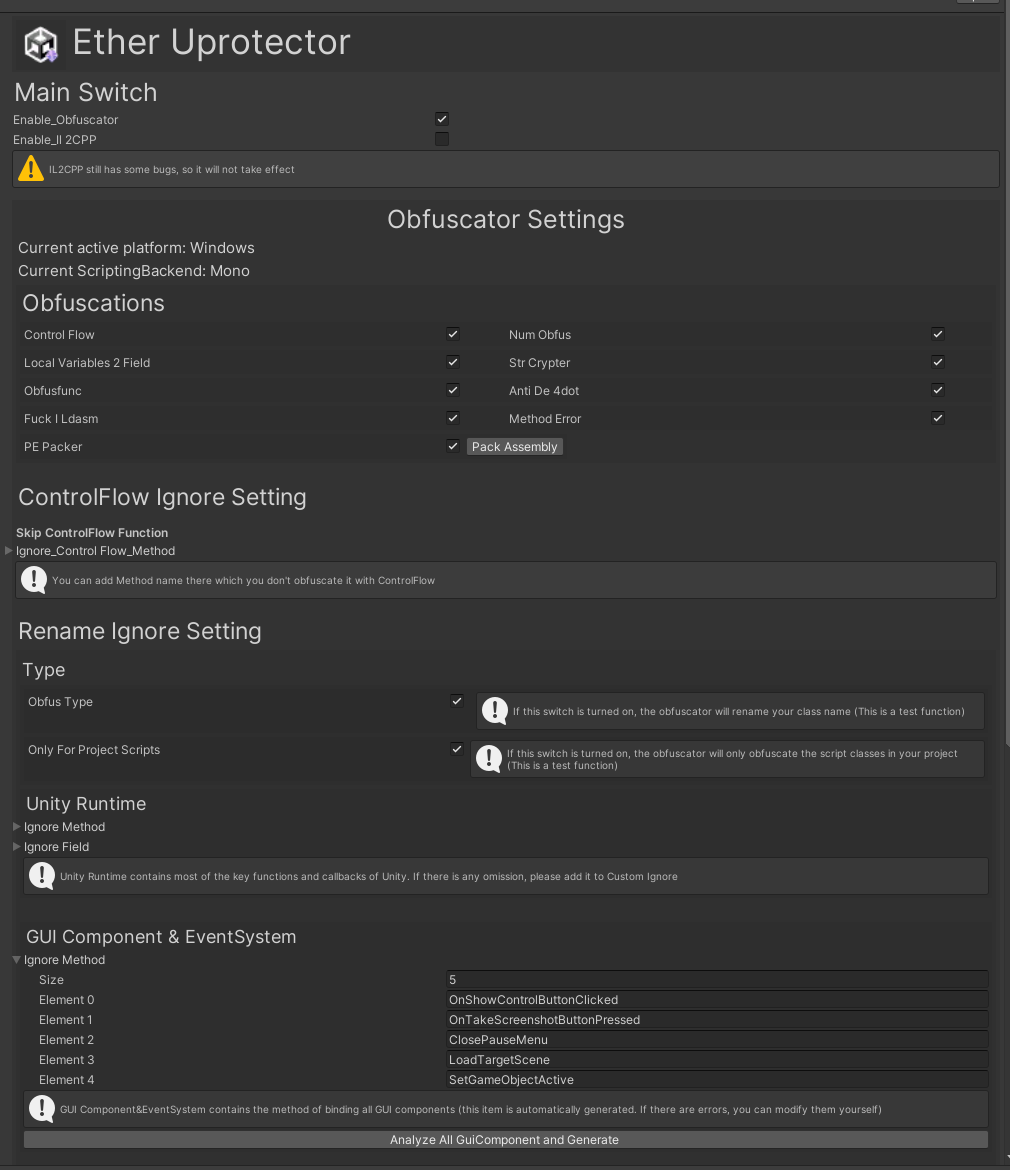This screenshot has height=1170, width=1010.
Task: Expand the Ignore Field foldout arrow
Action: tap(16, 847)
